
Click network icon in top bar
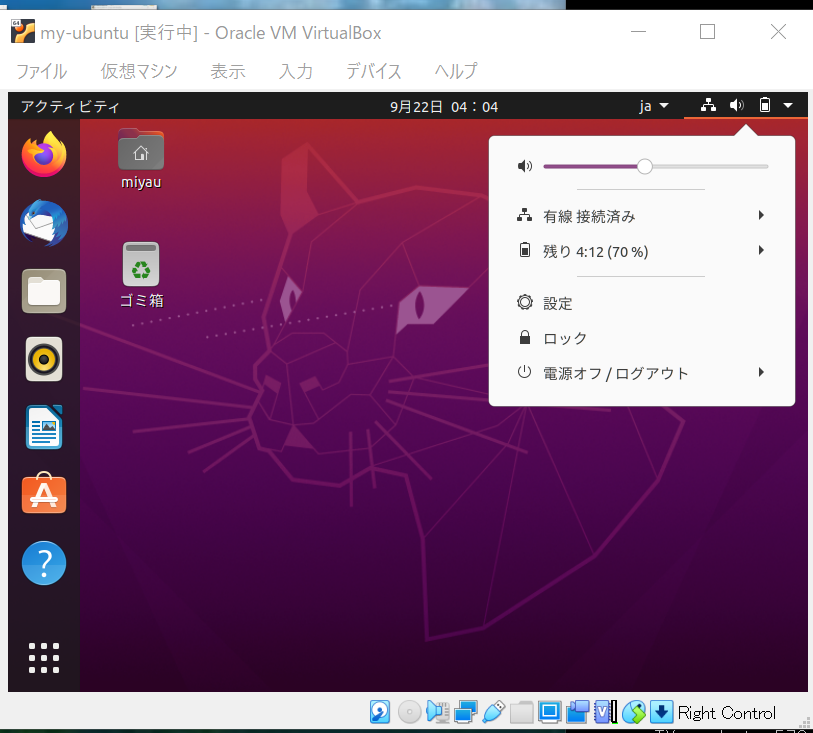708,105
